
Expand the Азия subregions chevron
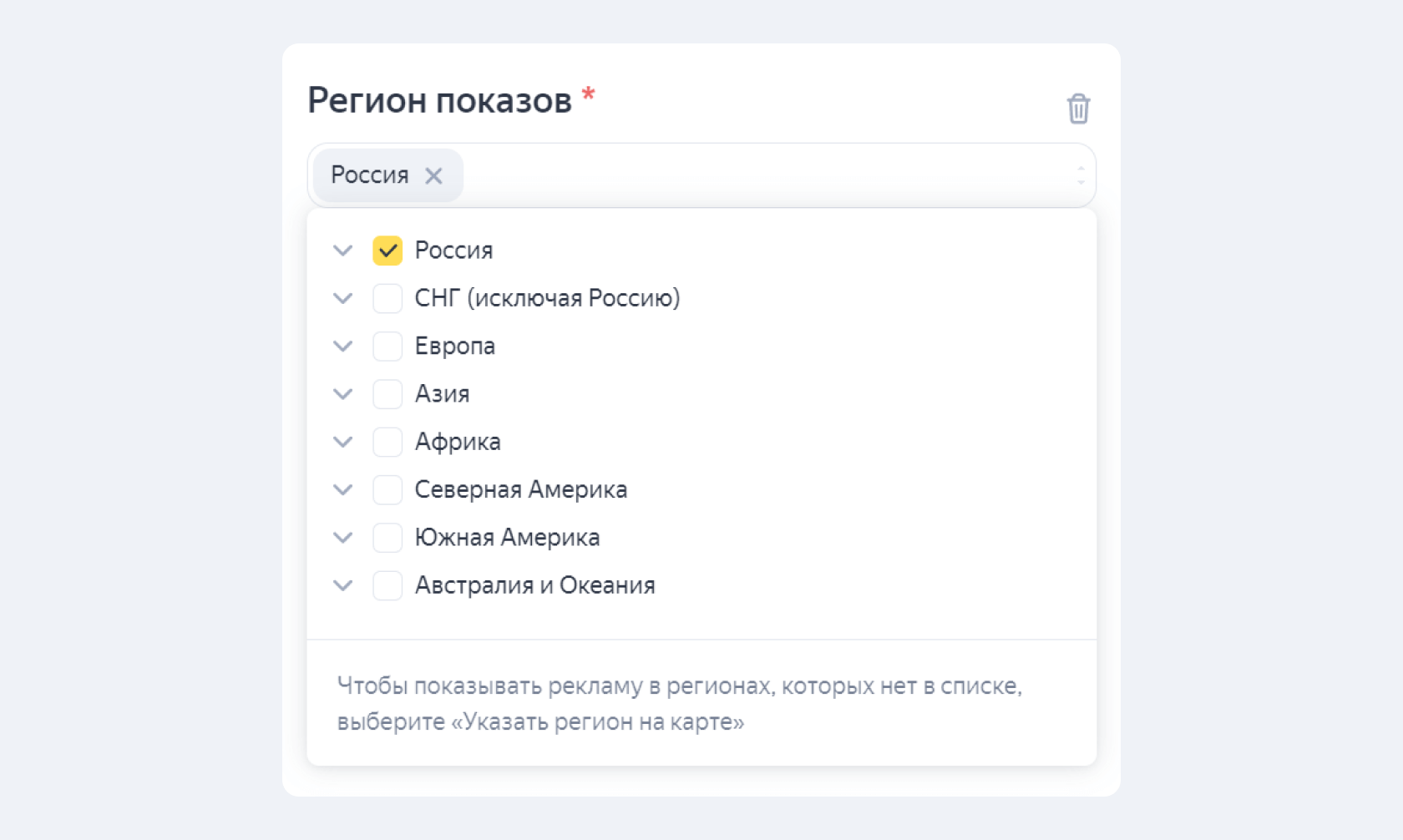[x=342, y=394]
